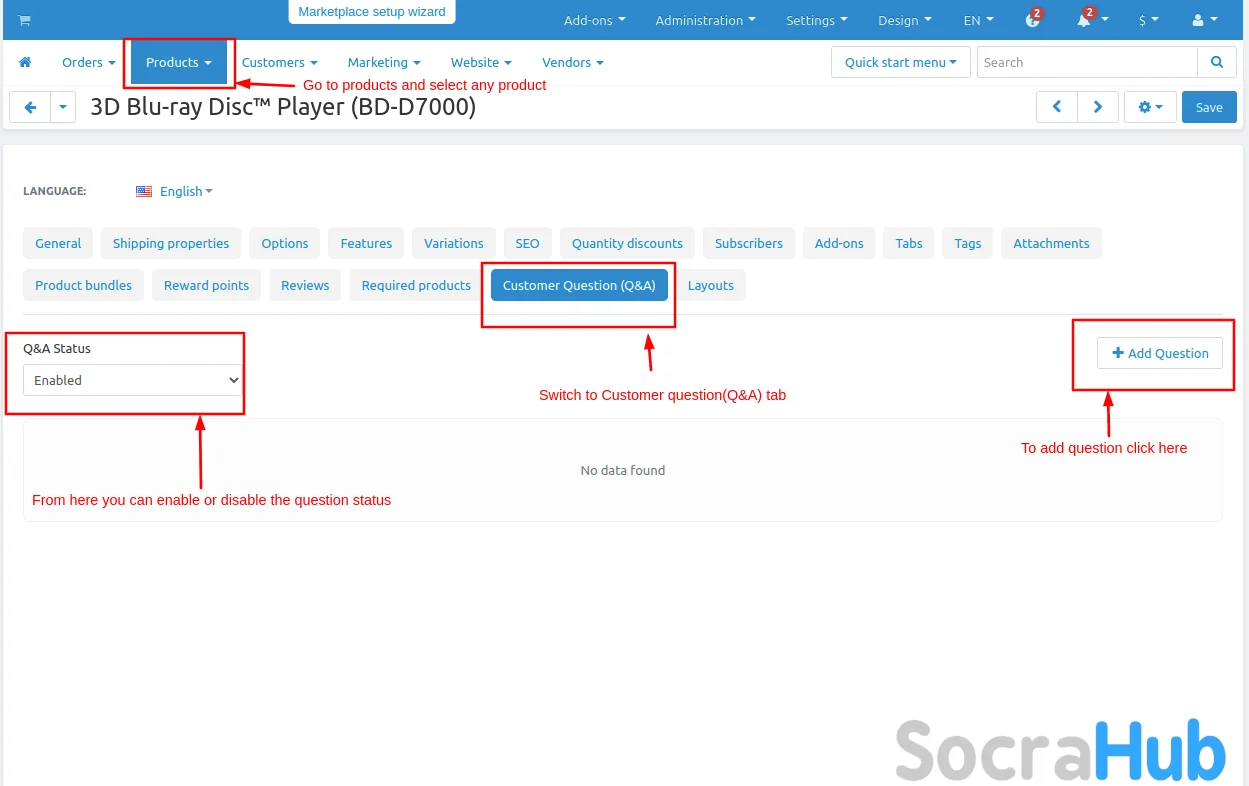This screenshot has width=1249, height=786.
Task: Click the search magnifier icon
Action: [x=1216, y=62]
